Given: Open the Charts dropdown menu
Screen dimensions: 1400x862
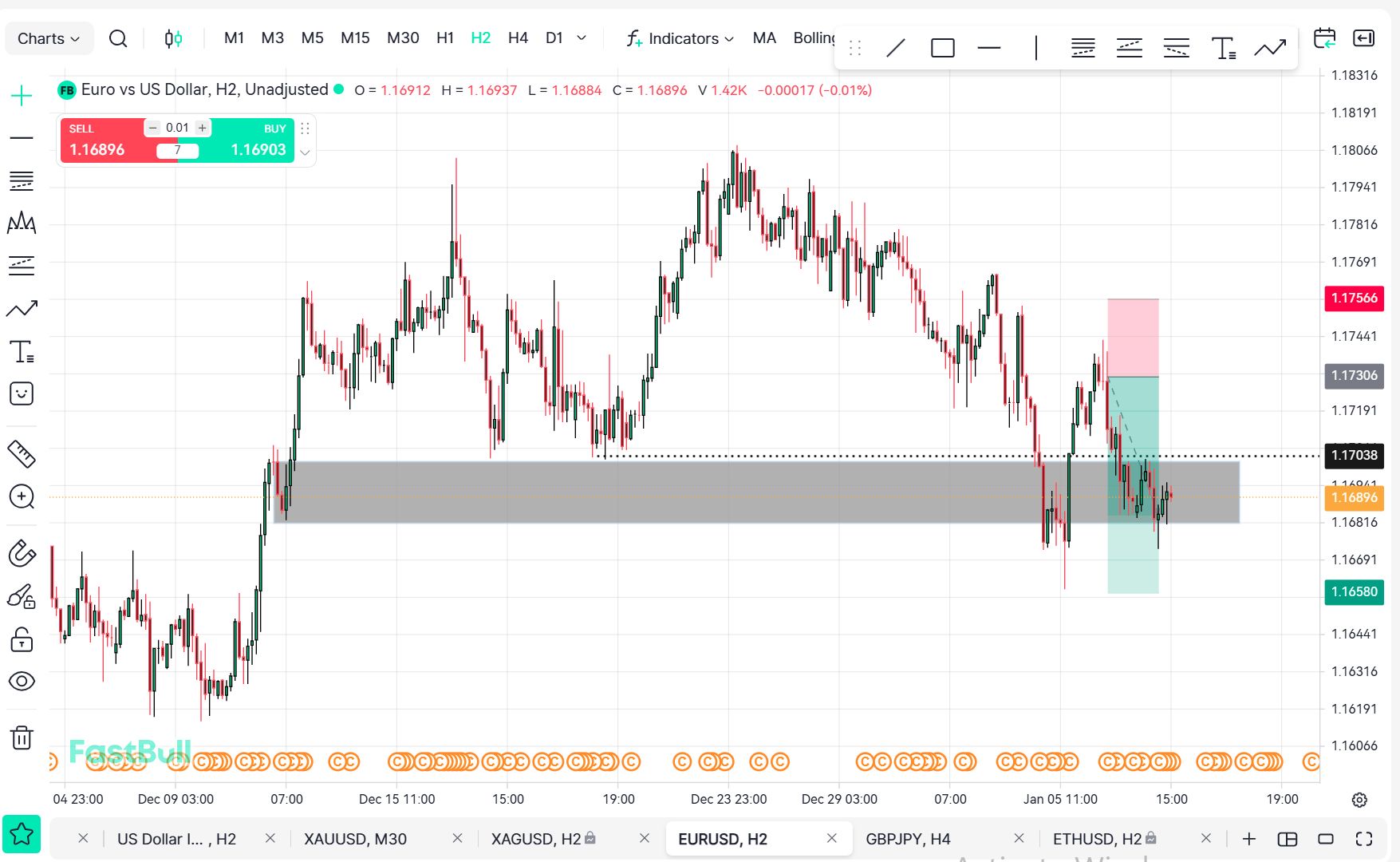Looking at the screenshot, I should coord(49,38).
